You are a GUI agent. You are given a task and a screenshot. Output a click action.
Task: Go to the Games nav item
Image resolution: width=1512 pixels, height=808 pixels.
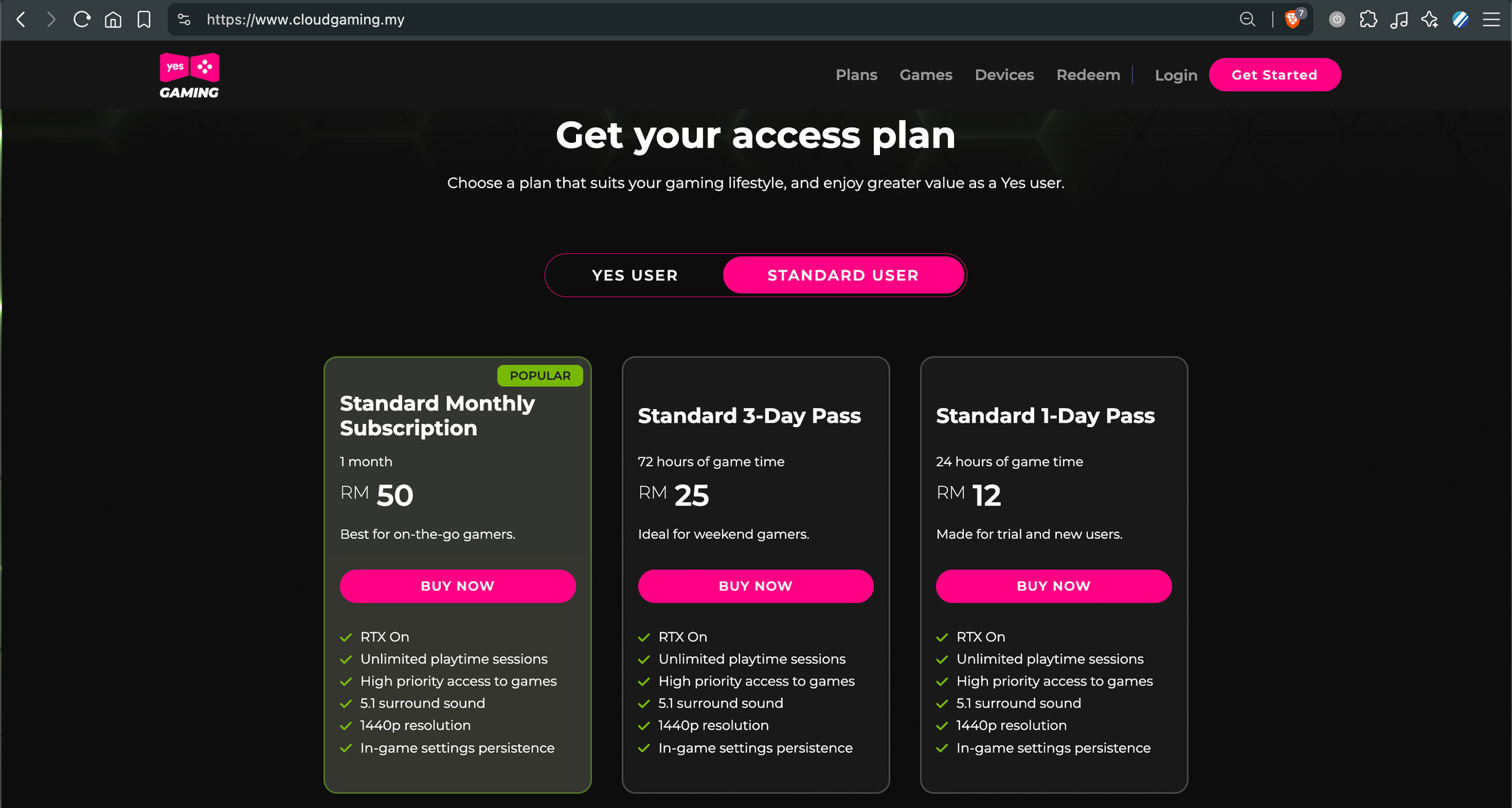tap(926, 75)
